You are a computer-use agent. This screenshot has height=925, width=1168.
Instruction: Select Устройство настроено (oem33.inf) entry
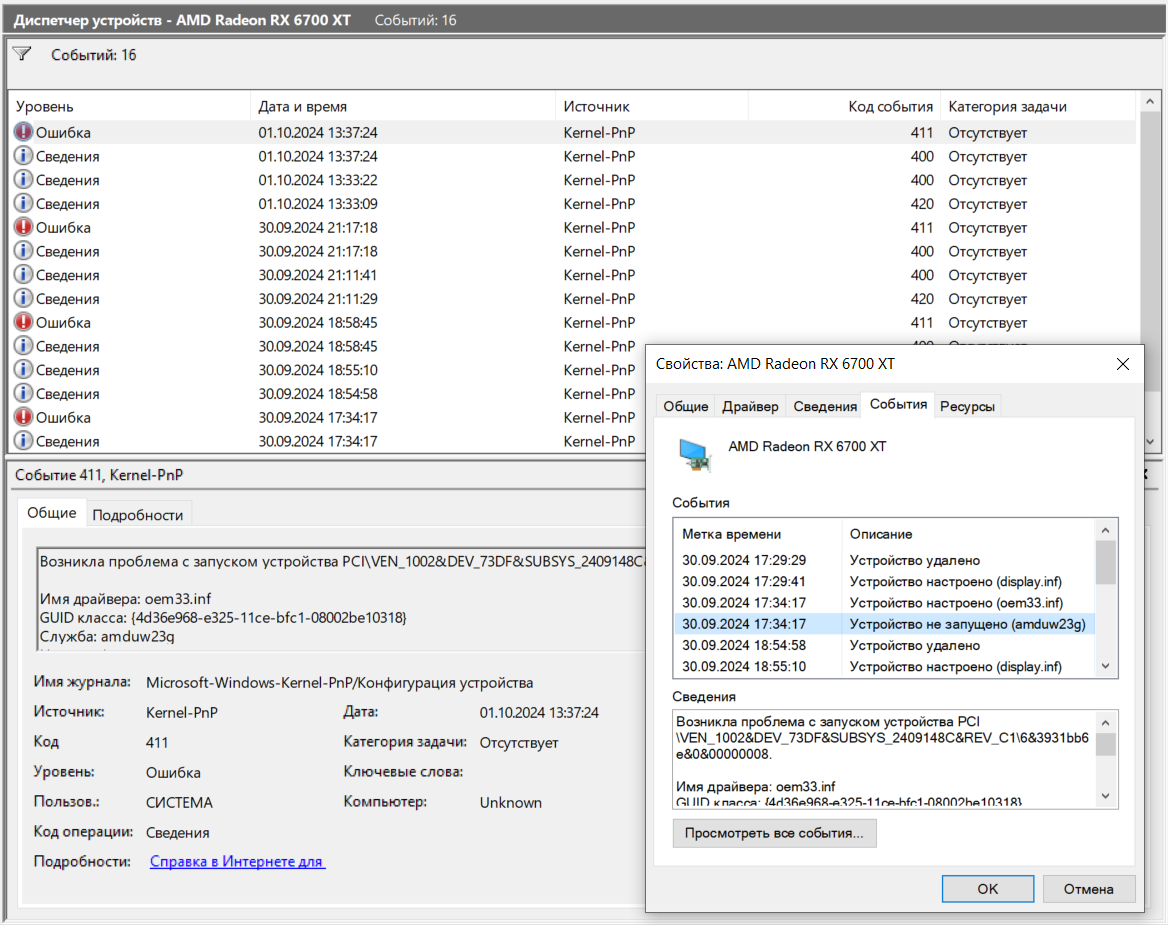884,603
